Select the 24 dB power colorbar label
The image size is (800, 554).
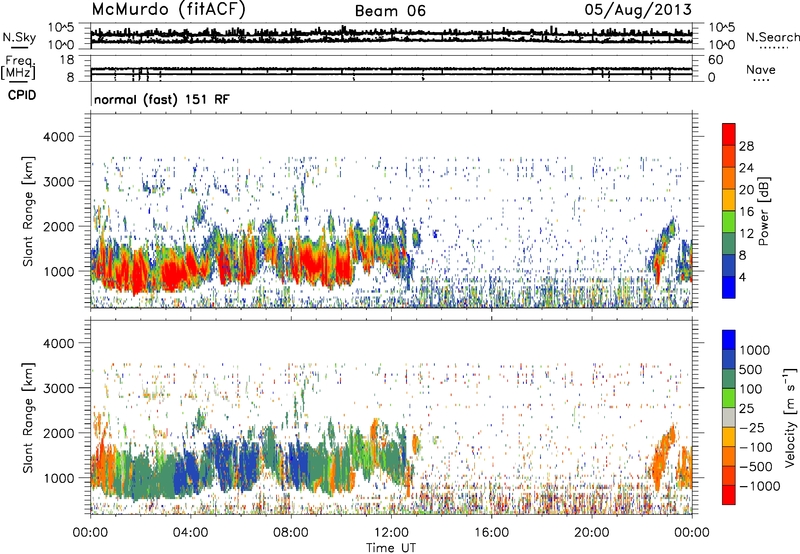click(x=746, y=168)
